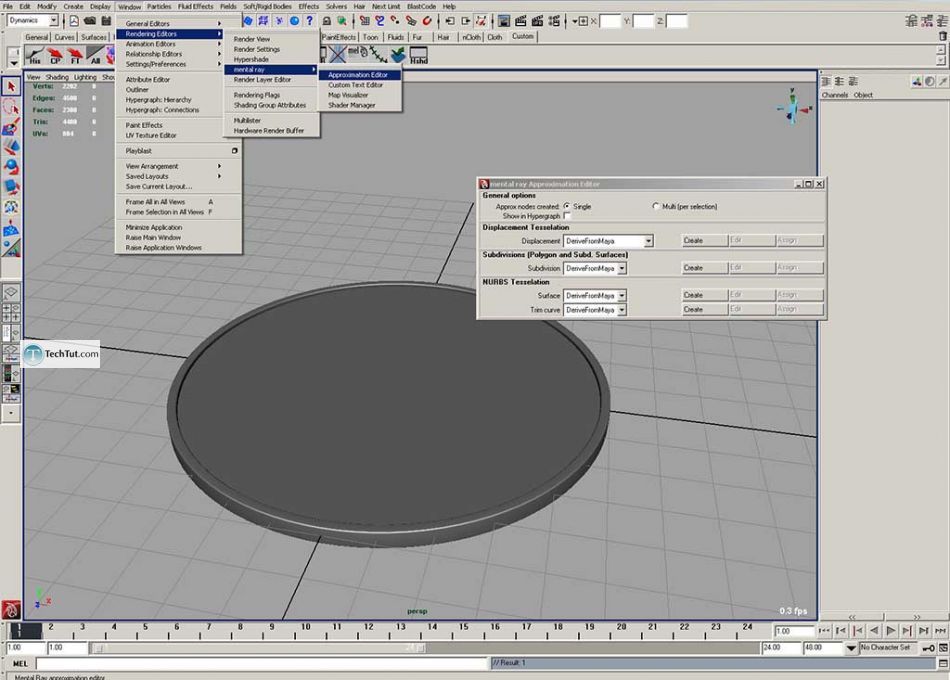The width and height of the screenshot is (950, 680).
Task: Toggle the auto keyframe key icon
Action: [x=928, y=648]
